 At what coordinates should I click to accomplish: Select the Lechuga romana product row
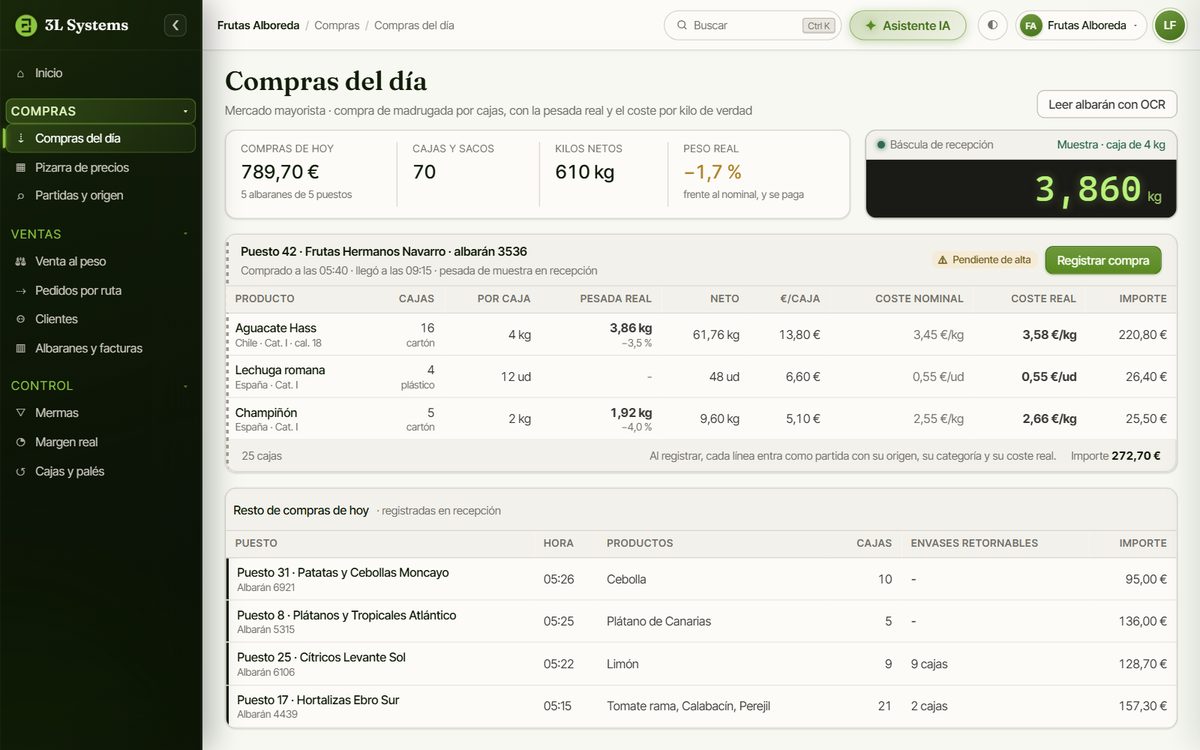pos(701,377)
